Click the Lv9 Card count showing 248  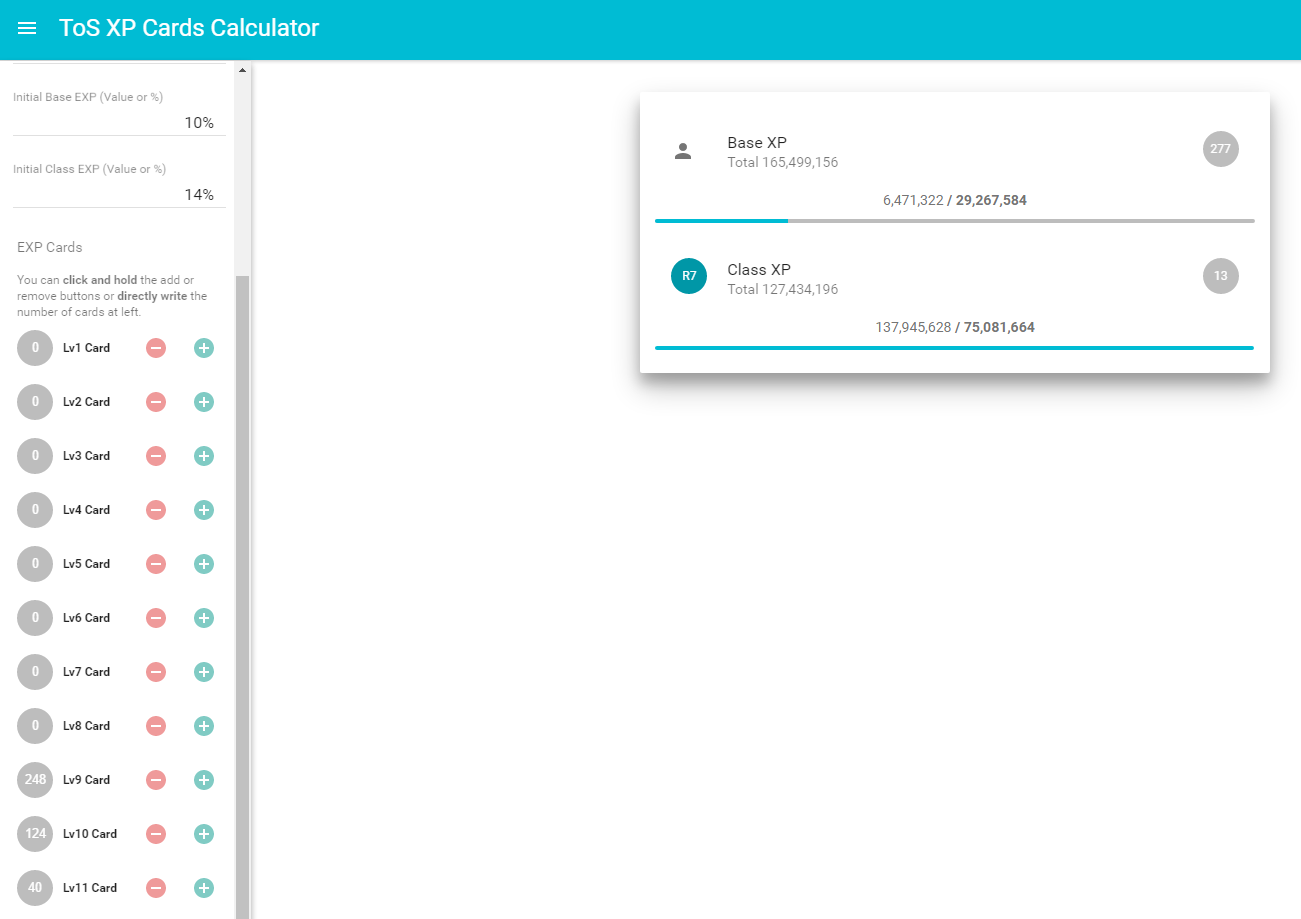tap(35, 780)
